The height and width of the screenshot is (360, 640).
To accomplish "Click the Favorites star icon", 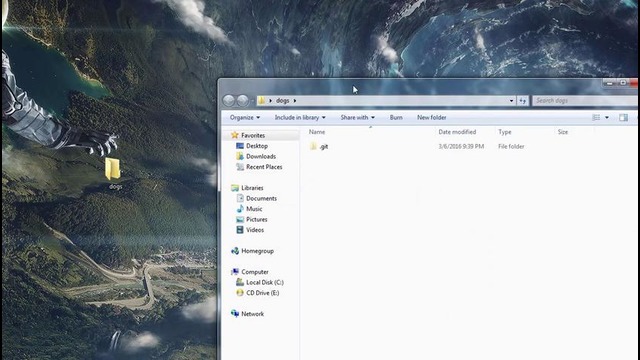I will point(234,135).
